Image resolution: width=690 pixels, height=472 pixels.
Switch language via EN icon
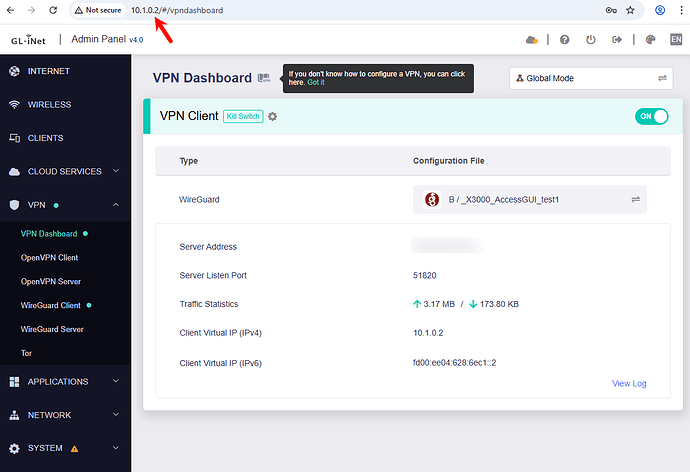[676, 40]
